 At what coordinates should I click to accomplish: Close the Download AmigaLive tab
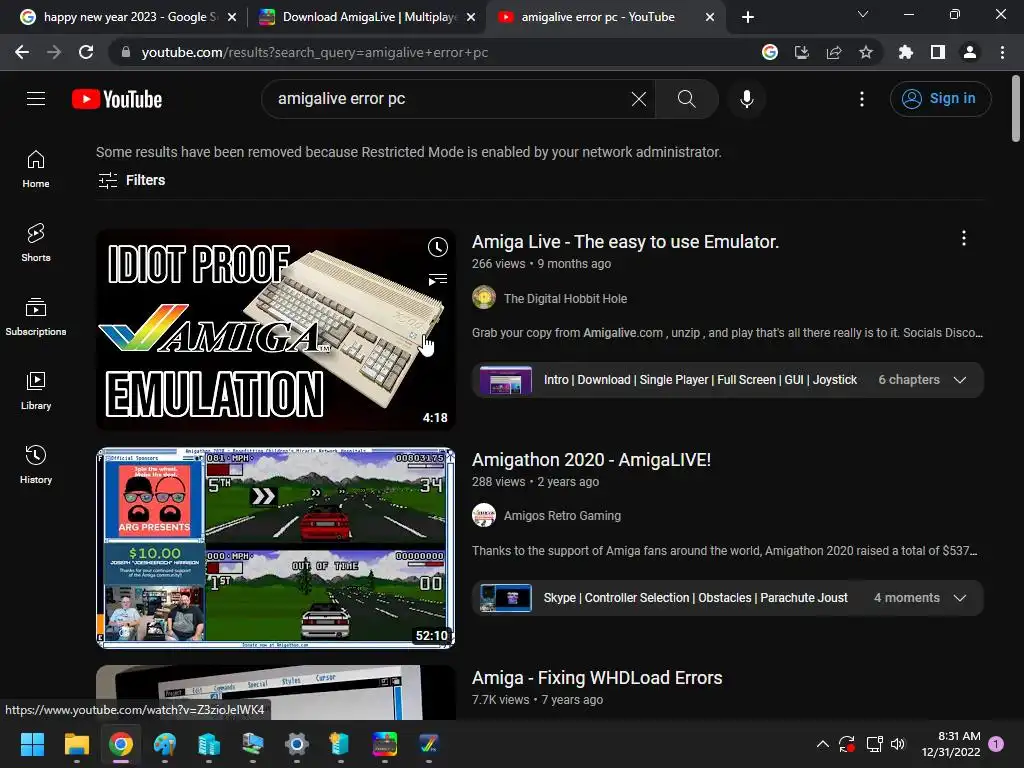[471, 17]
